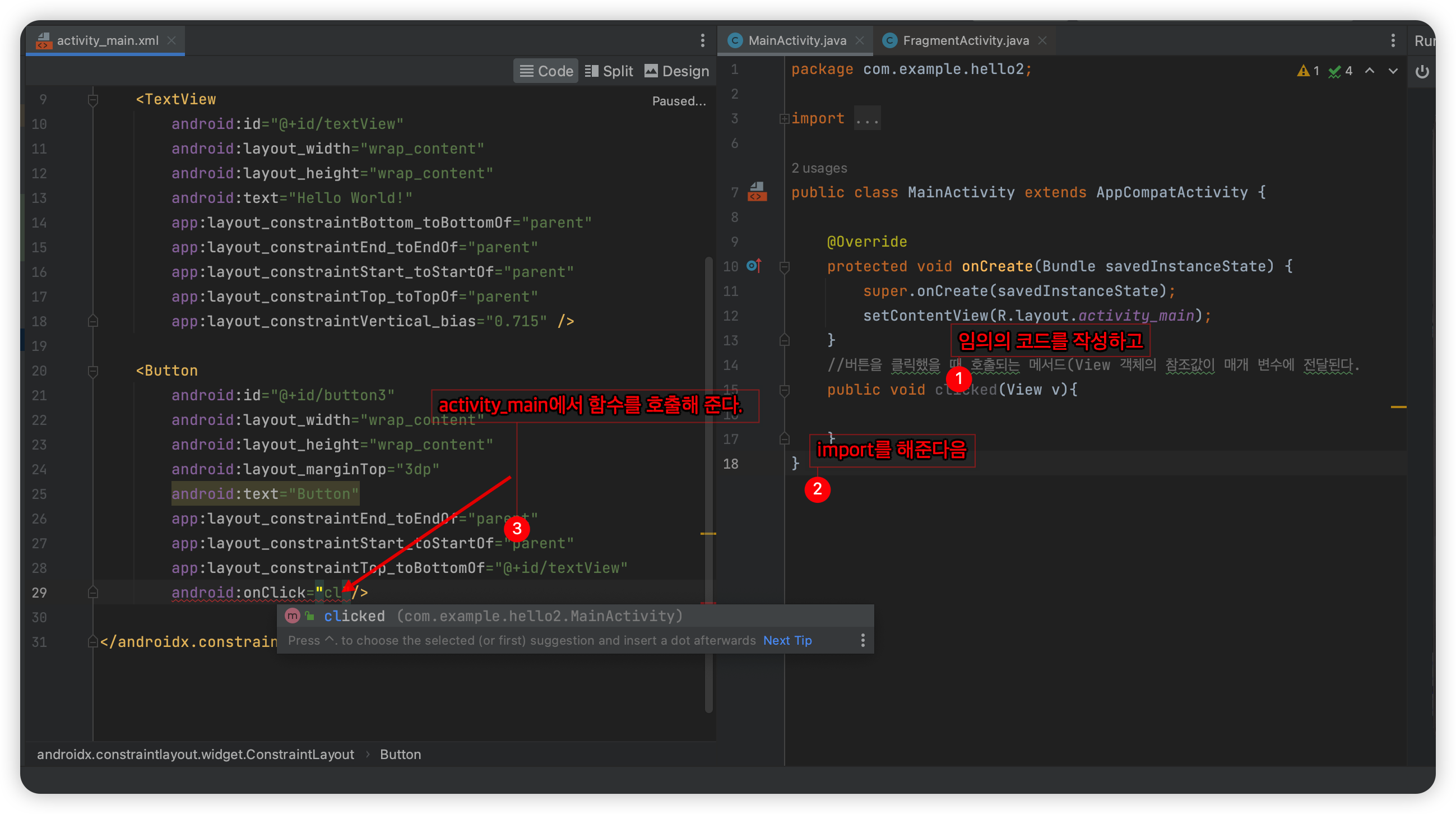This screenshot has height=814, width=1456.
Task: Open left editor tab options menu
Action: 703,41
